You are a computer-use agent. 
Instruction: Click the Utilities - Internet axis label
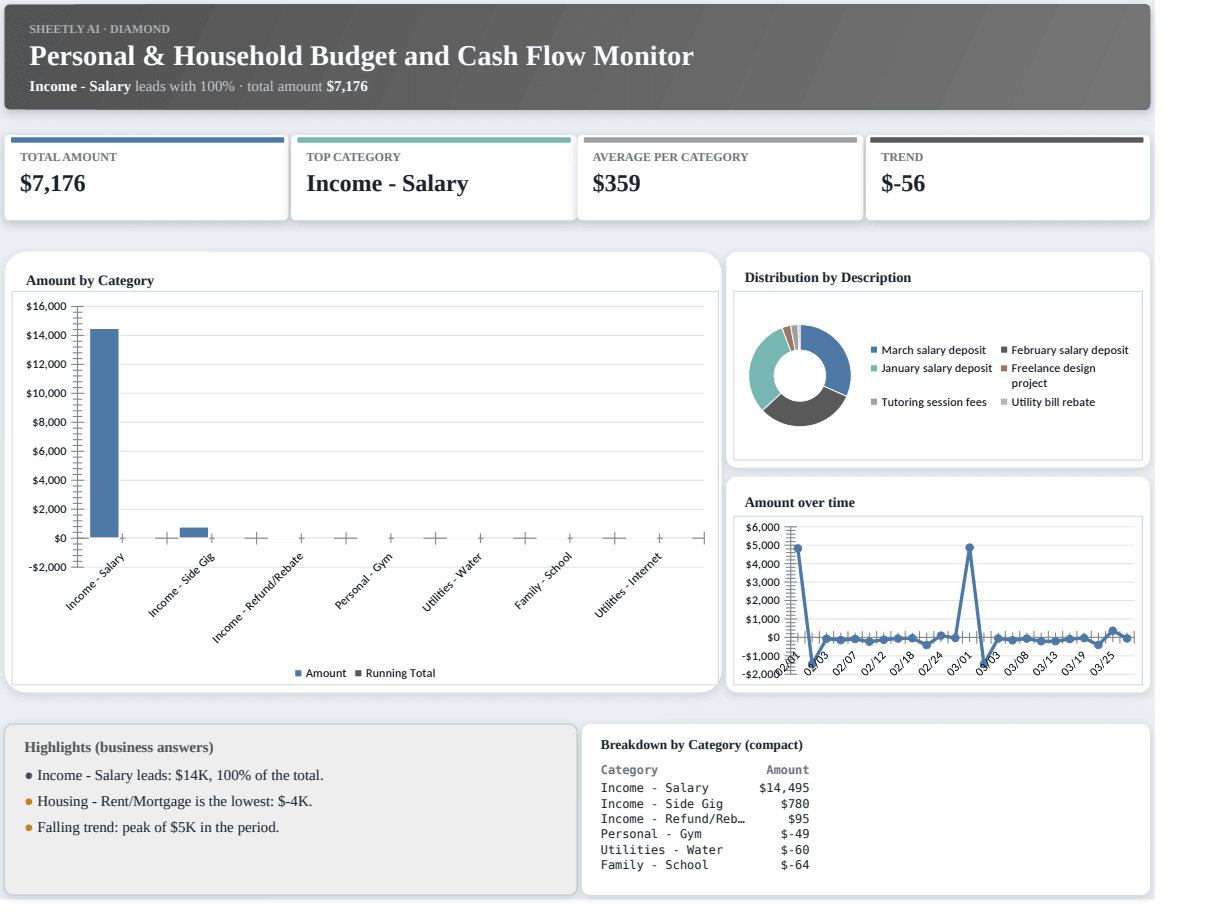click(629, 584)
